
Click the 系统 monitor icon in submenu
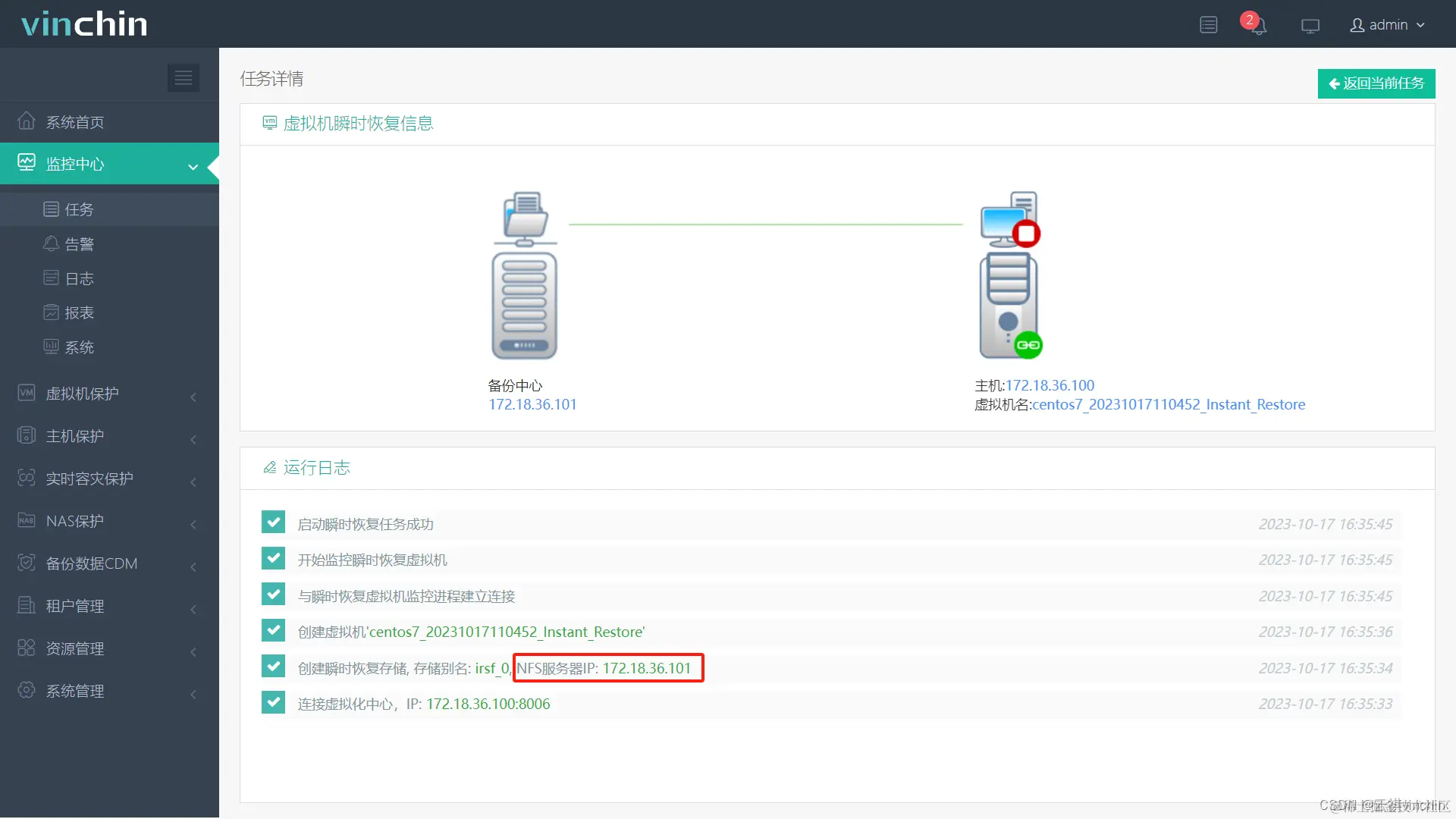point(51,347)
